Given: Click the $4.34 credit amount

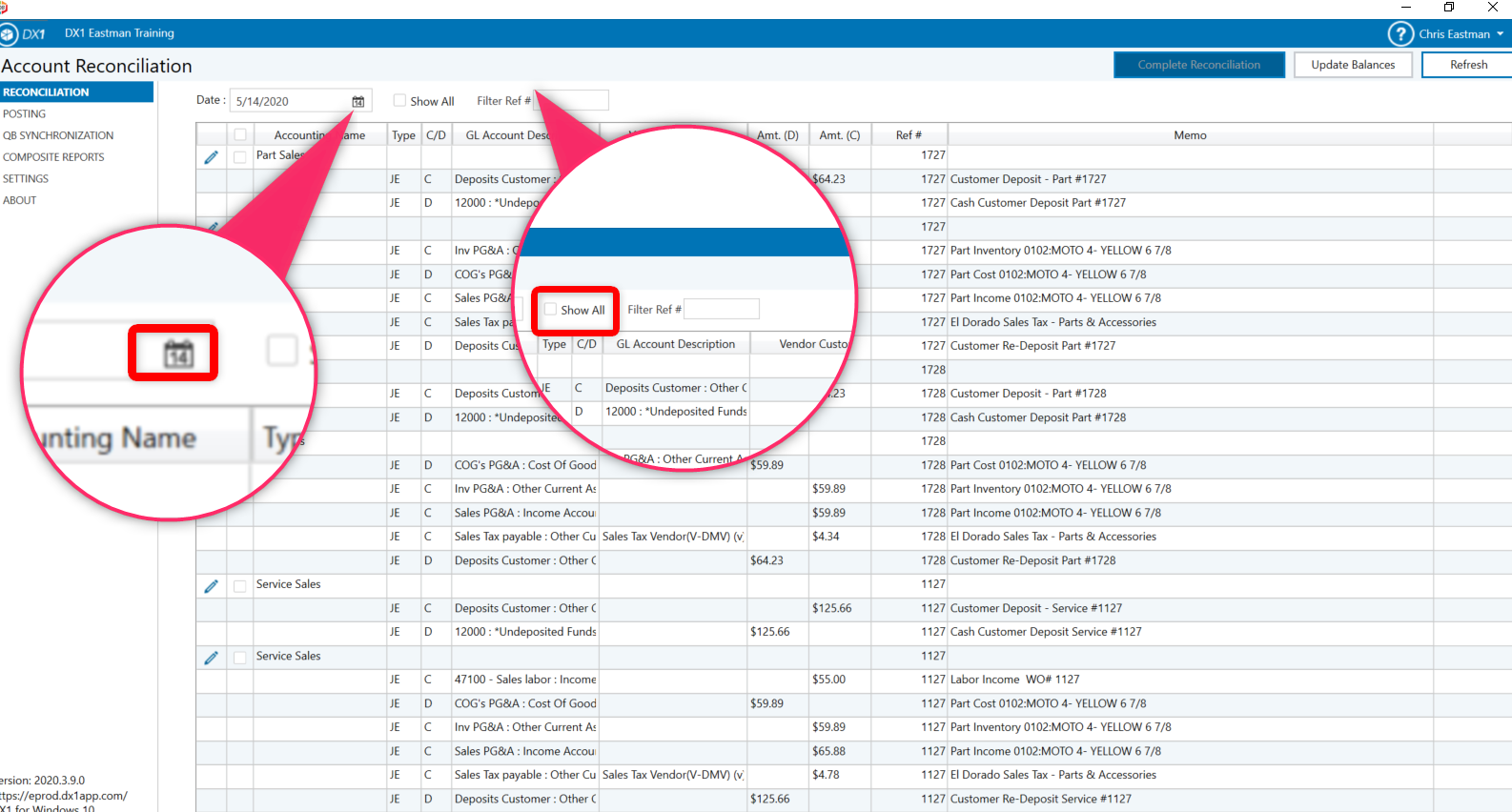Looking at the screenshot, I should [826, 537].
